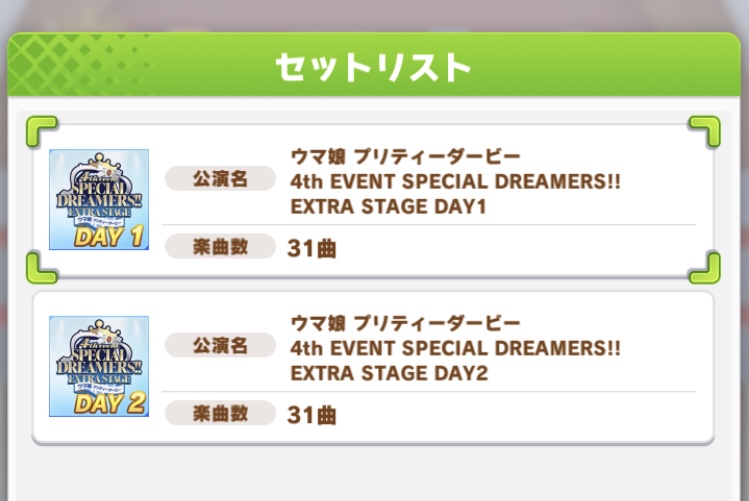This screenshot has height=501, width=749.
Task: Click the セットリスト header title
Action: pos(373,66)
